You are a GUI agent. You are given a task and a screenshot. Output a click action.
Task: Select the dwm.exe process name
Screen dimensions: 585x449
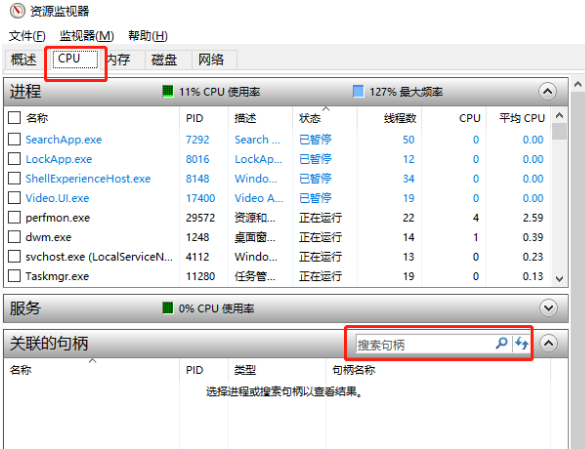48,237
